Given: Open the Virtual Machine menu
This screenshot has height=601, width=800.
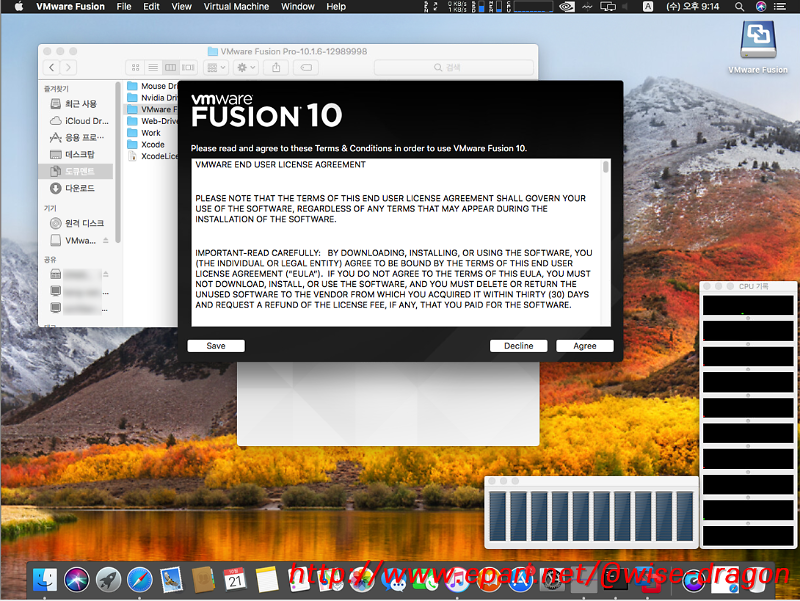Looking at the screenshot, I should (x=236, y=7).
